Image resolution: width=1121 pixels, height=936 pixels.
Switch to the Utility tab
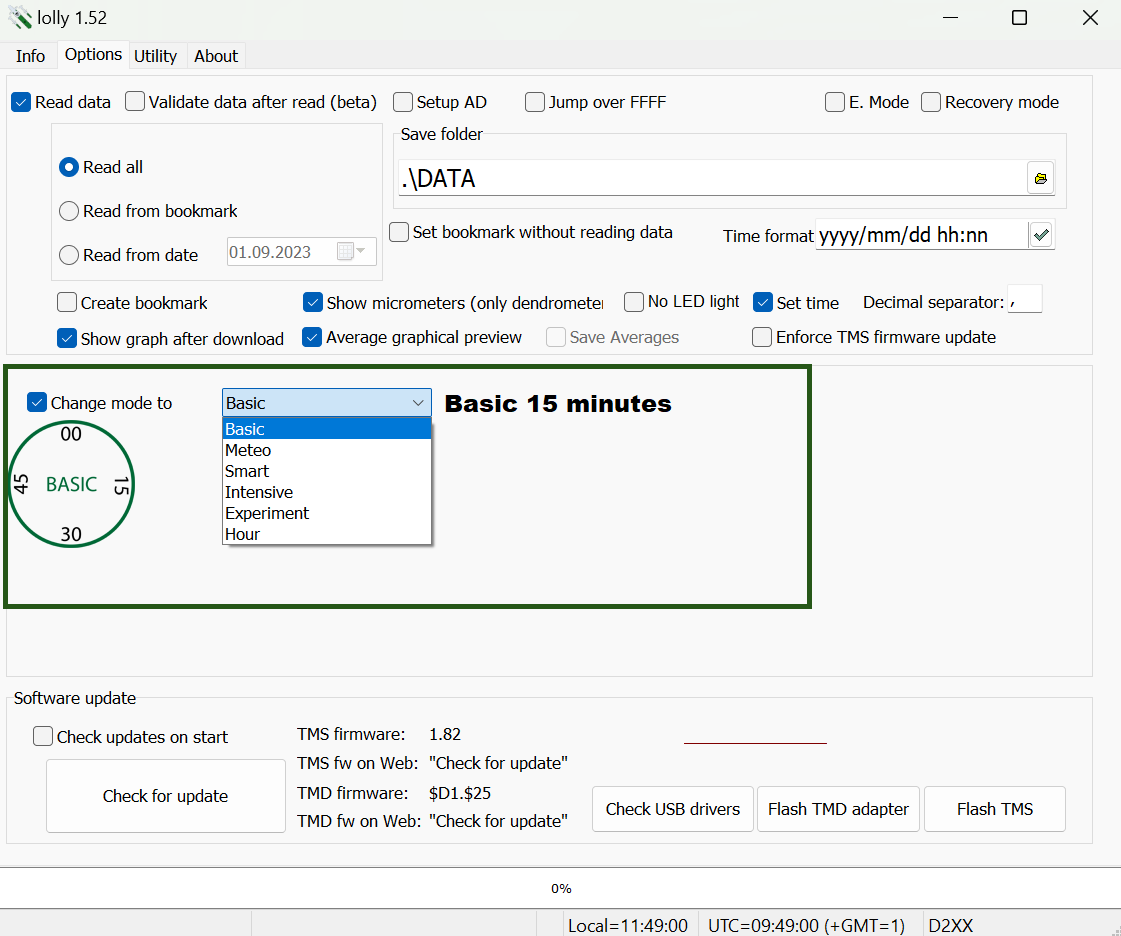coord(155,56)
